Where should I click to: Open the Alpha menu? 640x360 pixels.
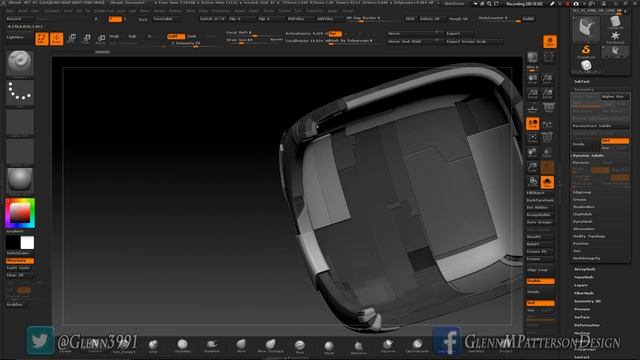pos(11,11)
